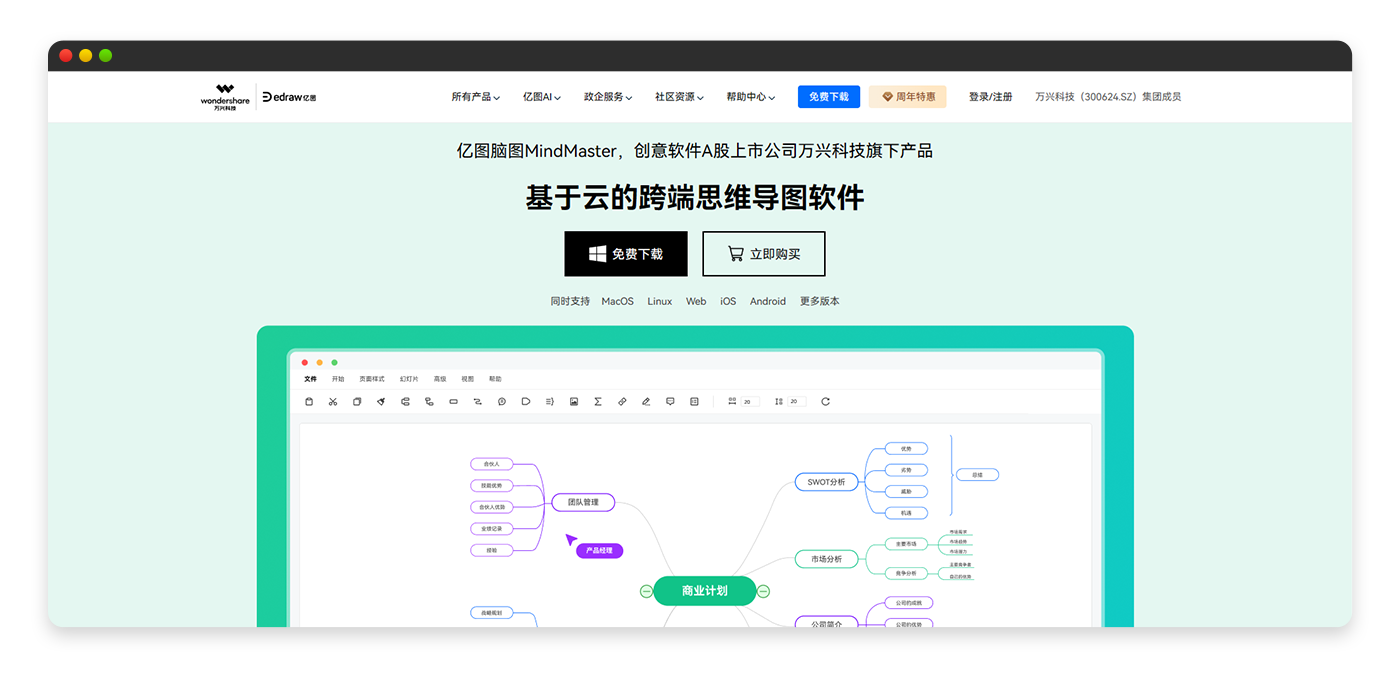This screenshot has height=700, width=1400.
Task: Open the 文件 menu in MindMaster
Action: (x=310, y=379)
